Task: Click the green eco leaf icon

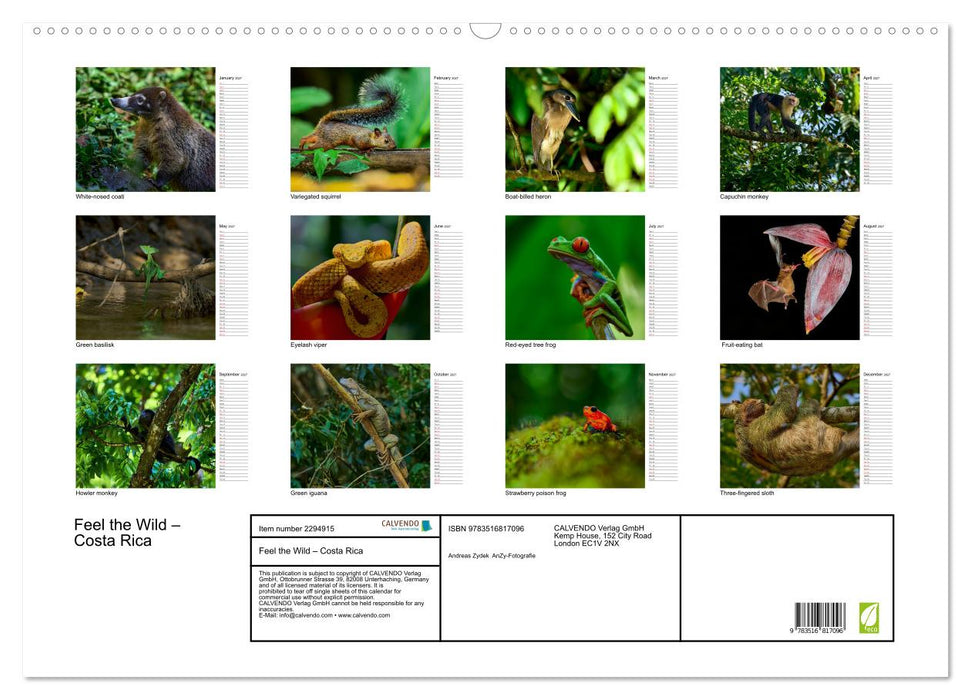Action: [869, 618]
